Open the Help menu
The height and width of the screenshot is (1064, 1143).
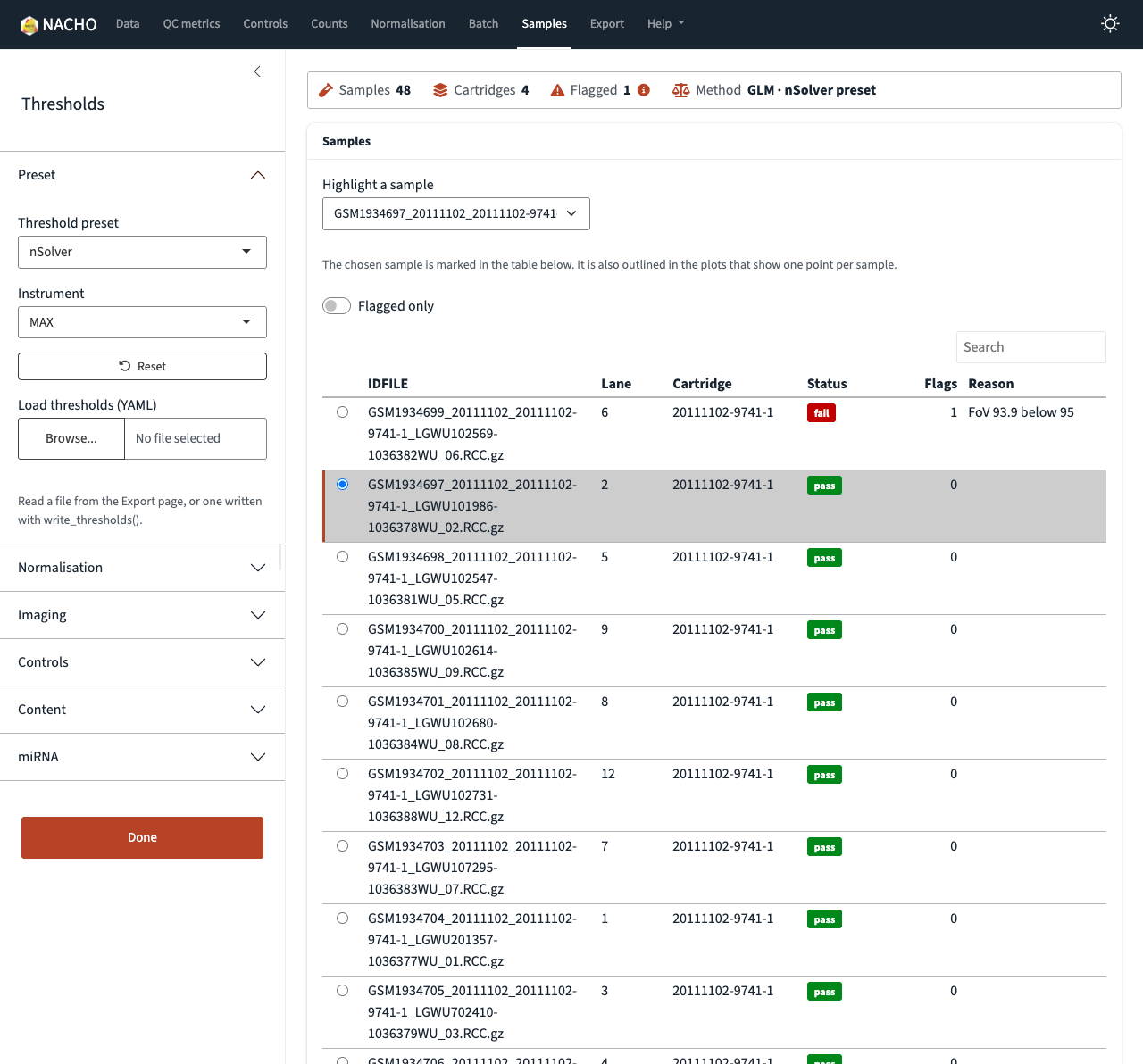point(665,24)
